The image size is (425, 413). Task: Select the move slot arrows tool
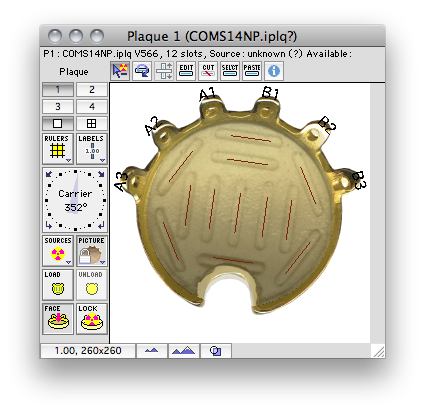pos(164,71)
